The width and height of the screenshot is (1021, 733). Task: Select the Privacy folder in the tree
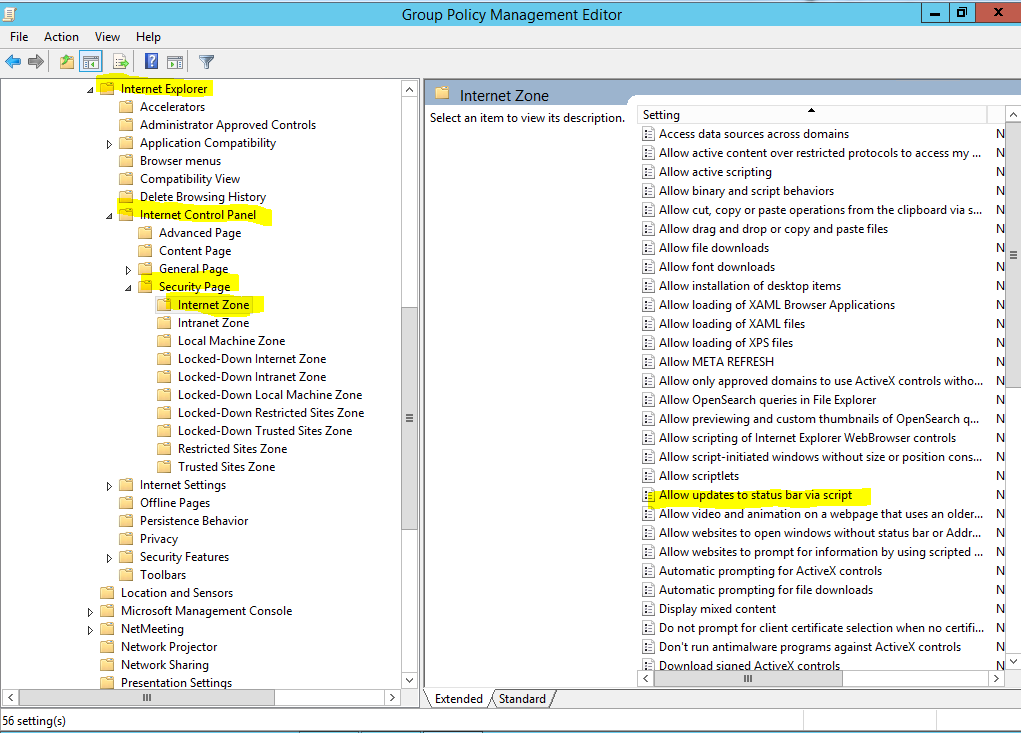(x=159, y=538)
